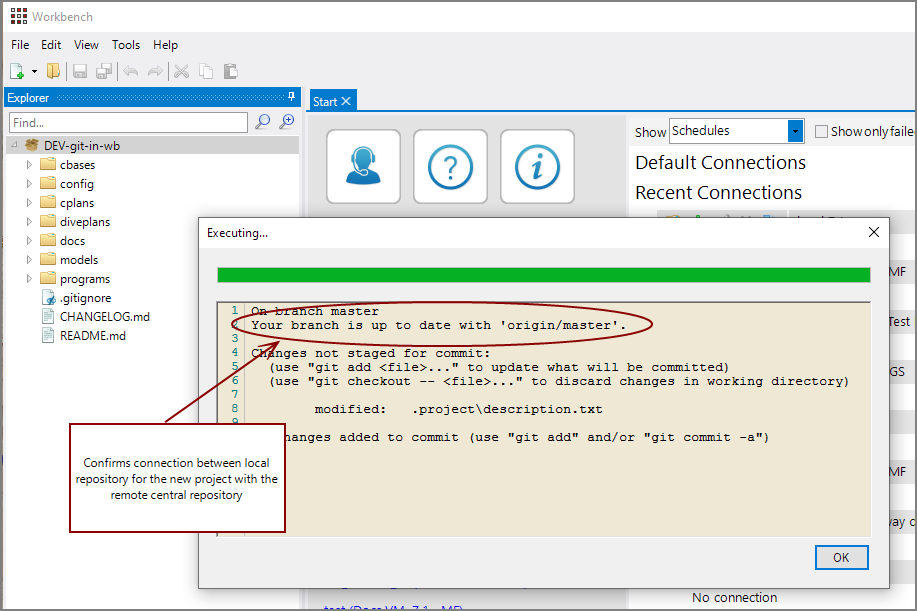This screenshot has width=917, height=611.
Task: Open the Tools menu
Action: 125,45
